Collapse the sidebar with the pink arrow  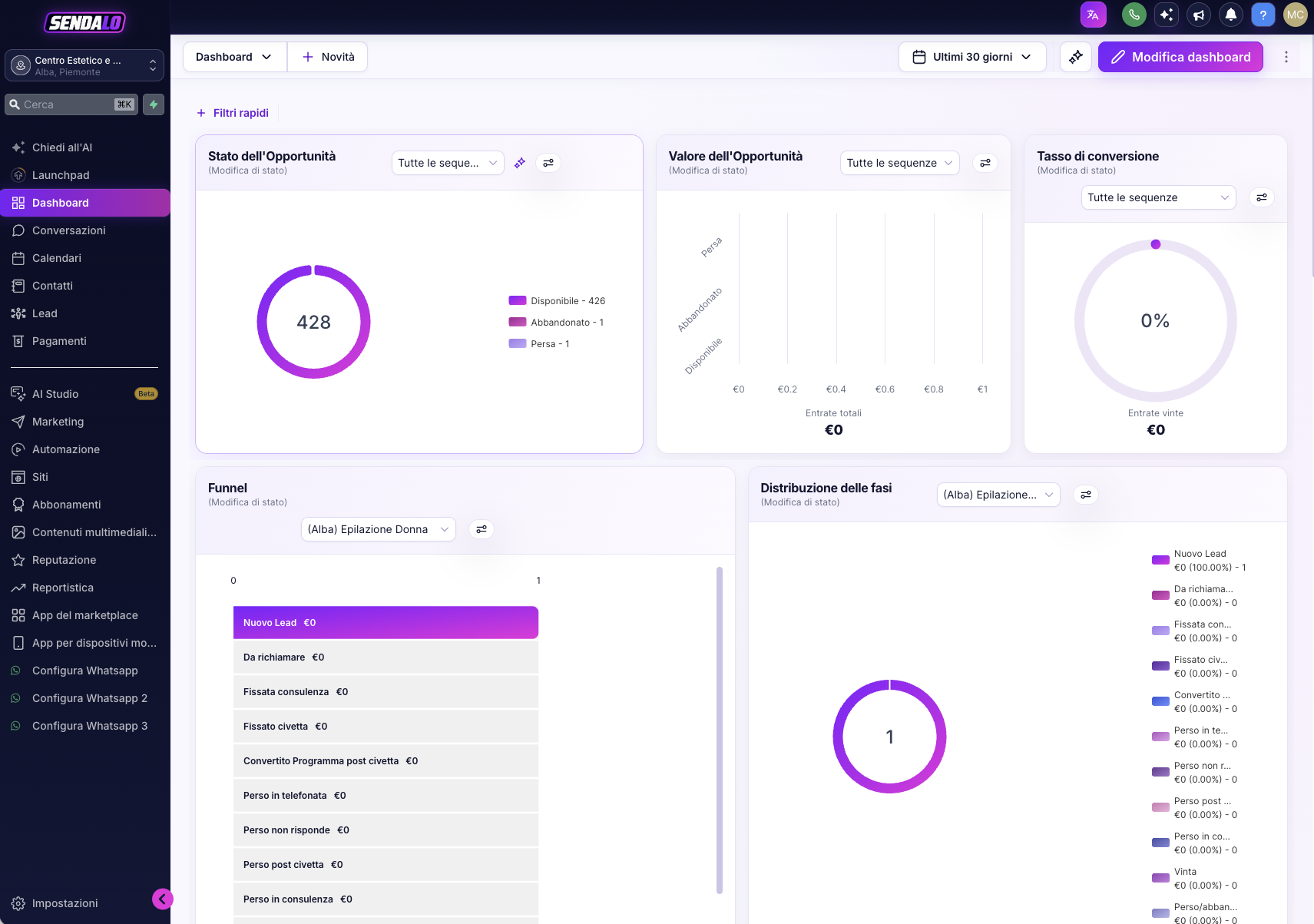coord(163,899)
